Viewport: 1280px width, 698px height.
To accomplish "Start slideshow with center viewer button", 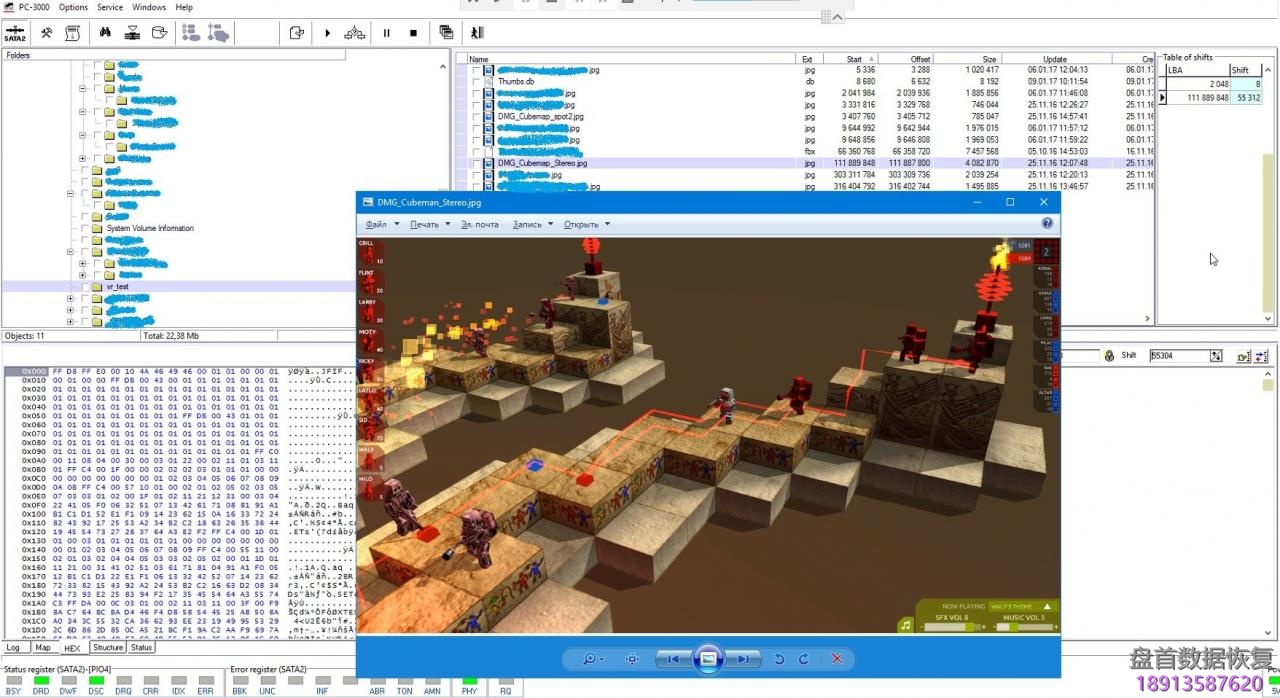I will click(x=708, y=658).
